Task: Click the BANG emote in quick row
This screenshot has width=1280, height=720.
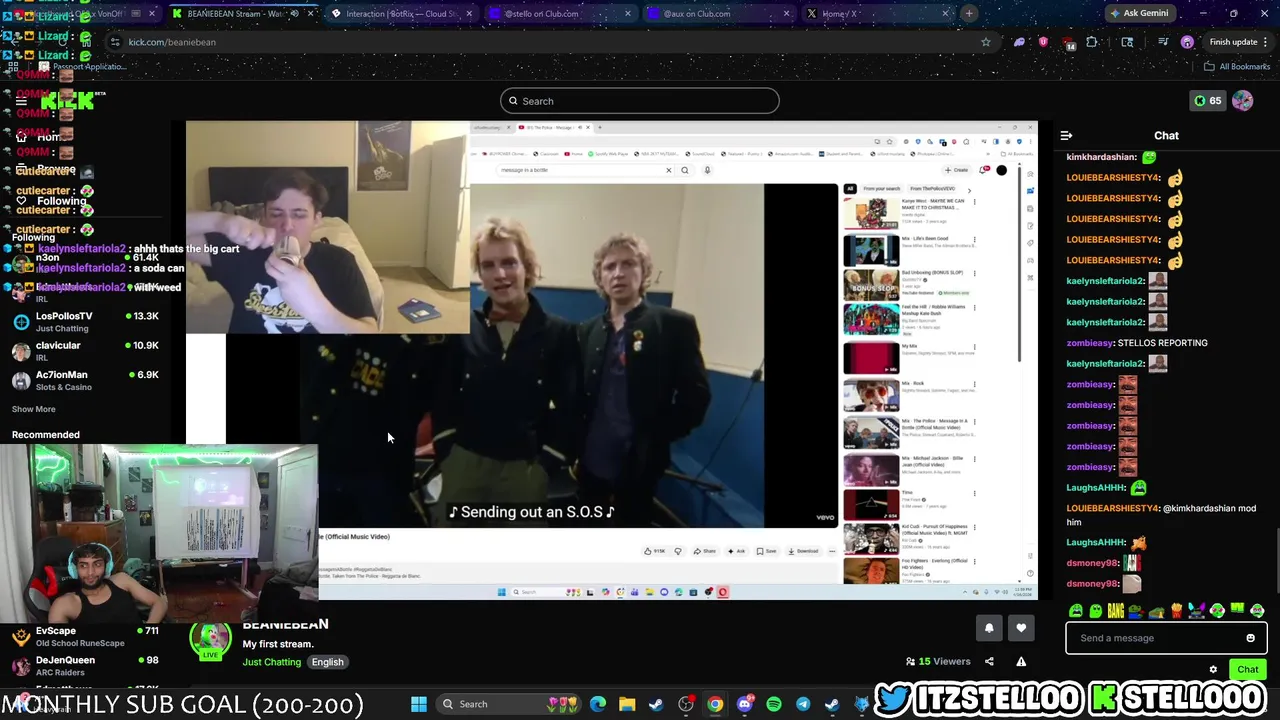Action: click(x=1116, y=611)
